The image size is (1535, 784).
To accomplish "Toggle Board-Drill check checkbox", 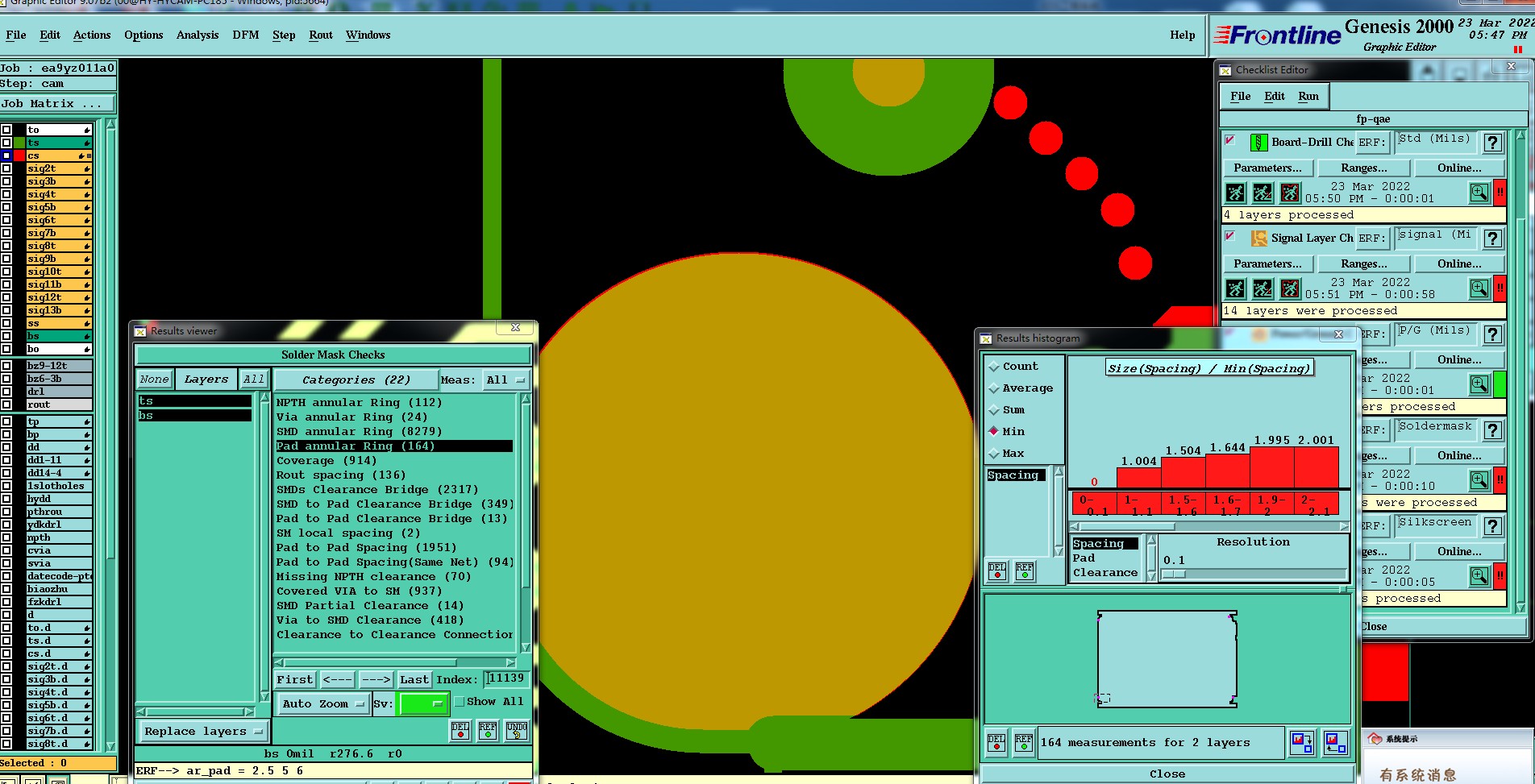I will pos(1230,140).
